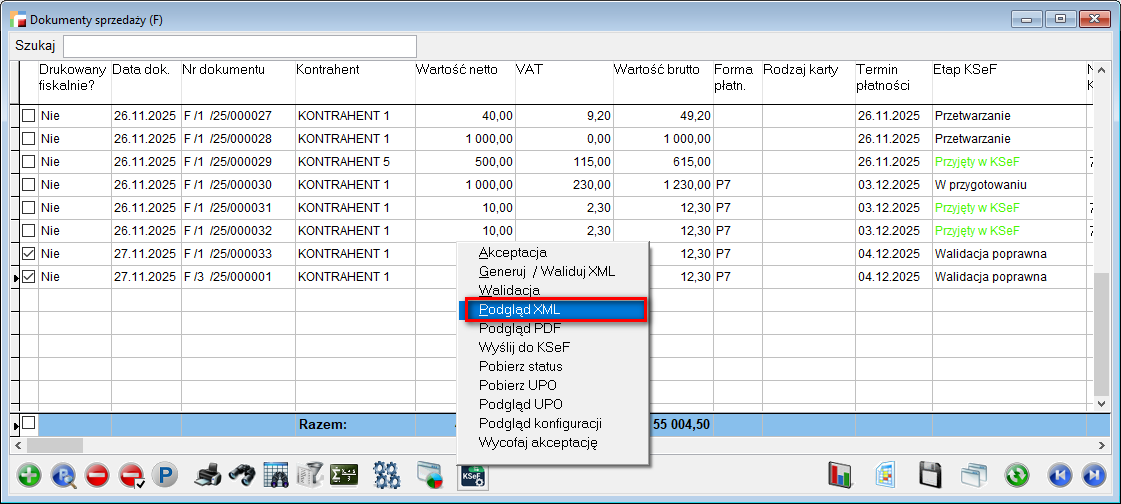Click the Wartość brutto column header
The image size is (1121, 504).
pos(655,70)
